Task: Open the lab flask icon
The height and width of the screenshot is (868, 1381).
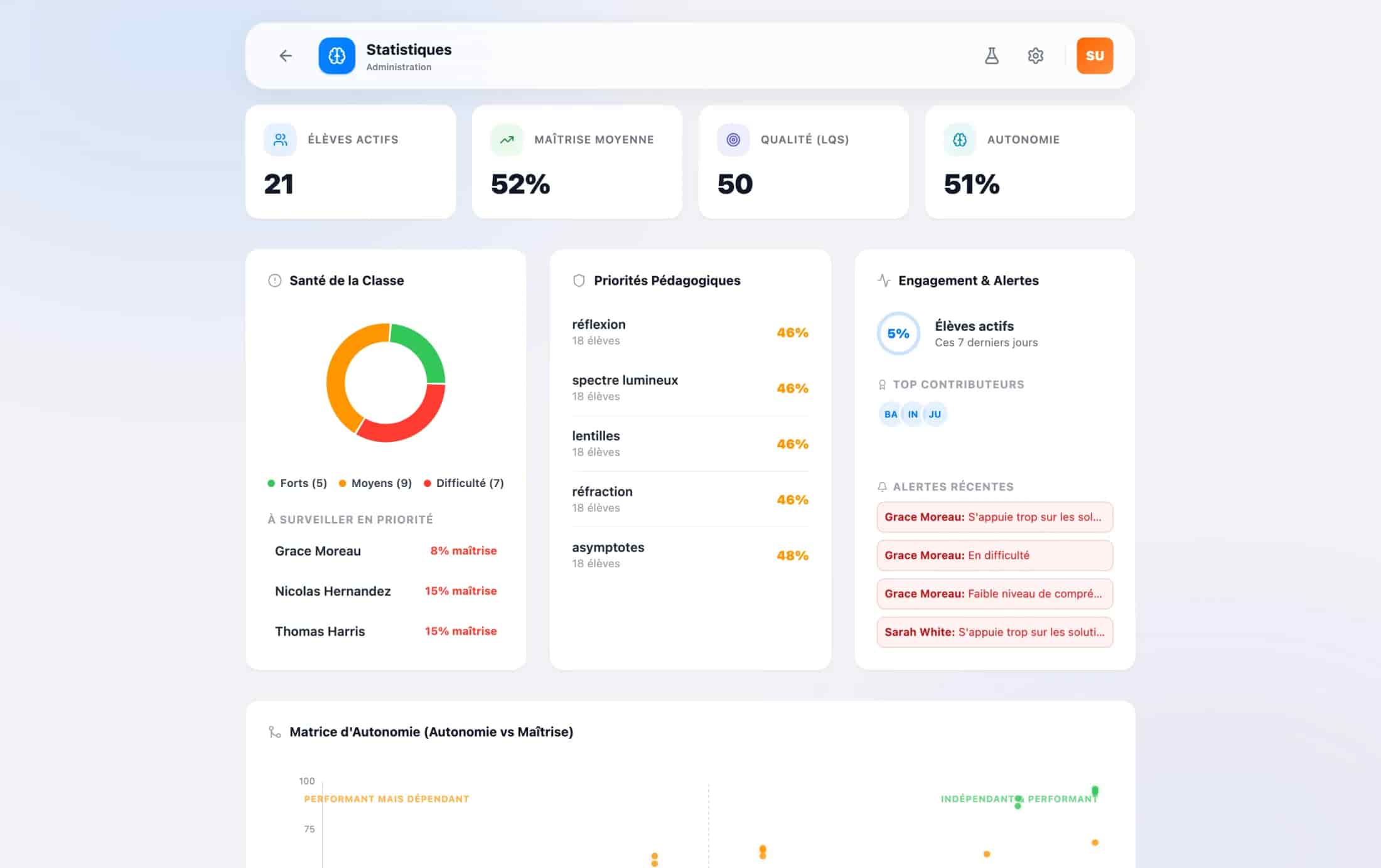Action: point(992,56)
